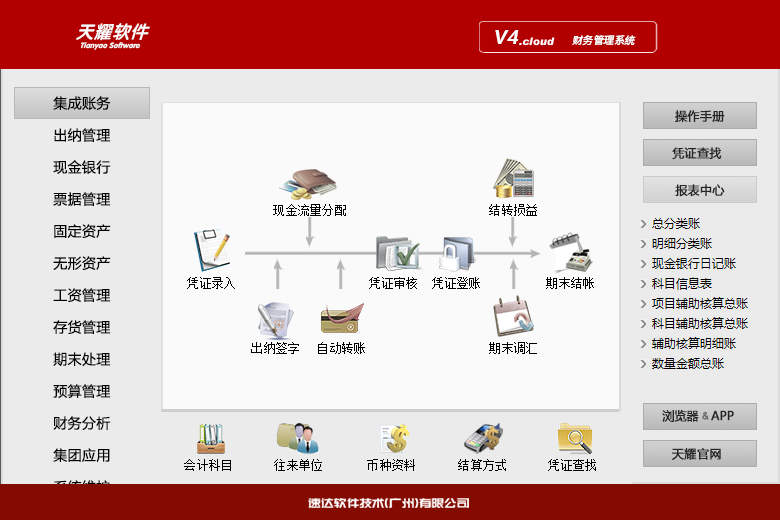
Task: Click the chevron beside 现金银行日记账
Action: click(643, 264)
